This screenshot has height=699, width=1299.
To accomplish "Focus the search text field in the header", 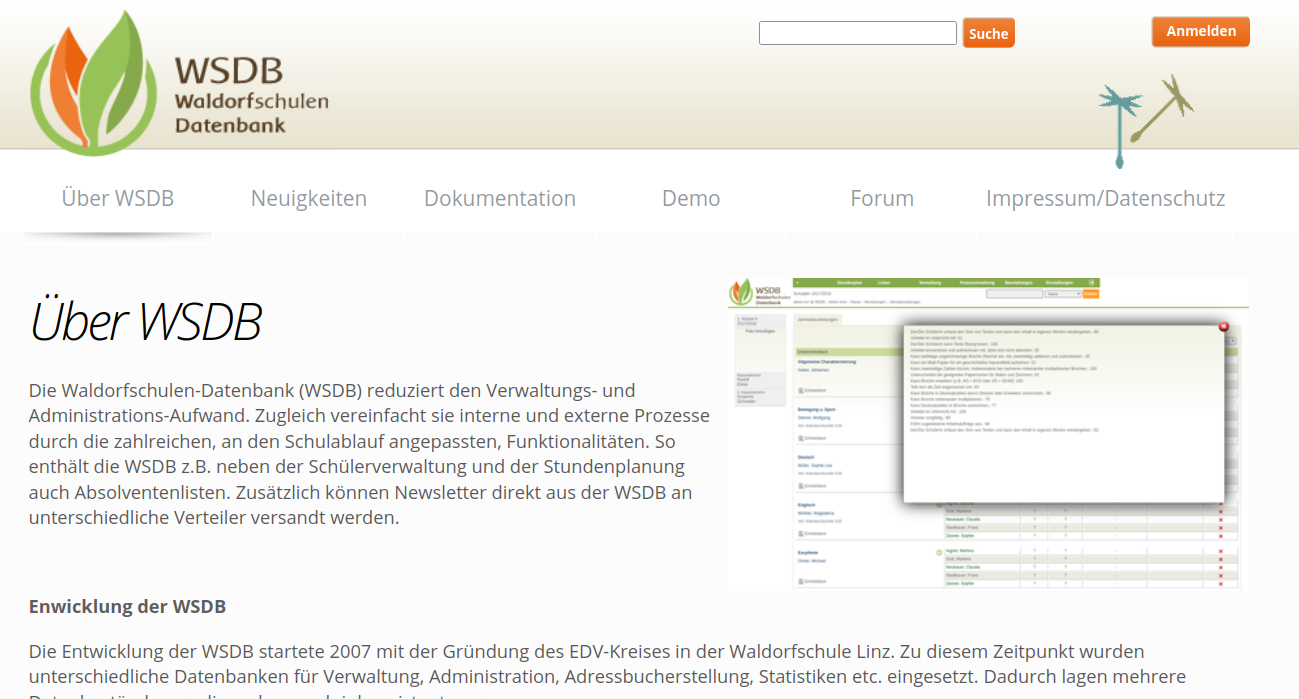I will [857, 33].
